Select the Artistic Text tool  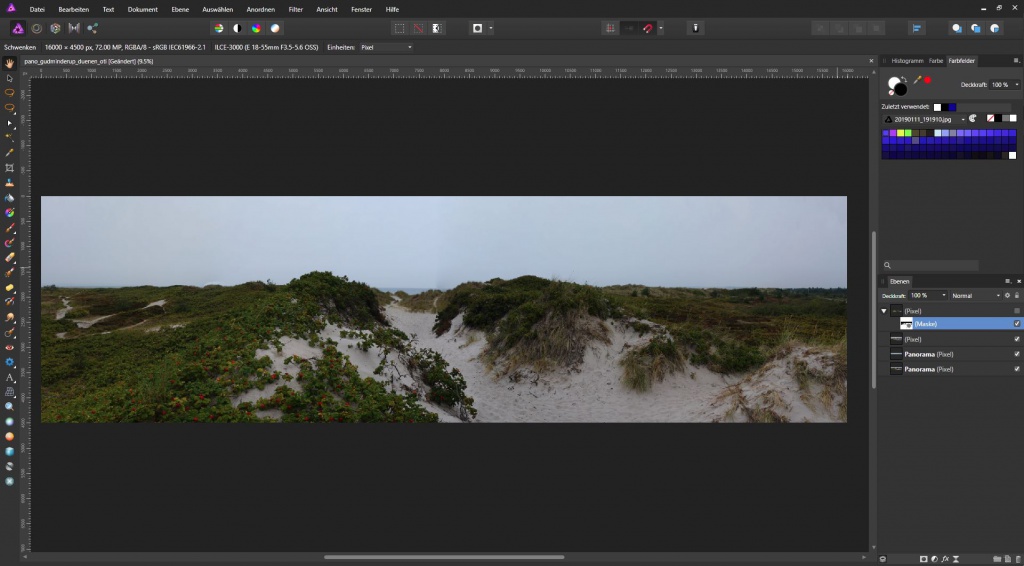tap(10, 377)
